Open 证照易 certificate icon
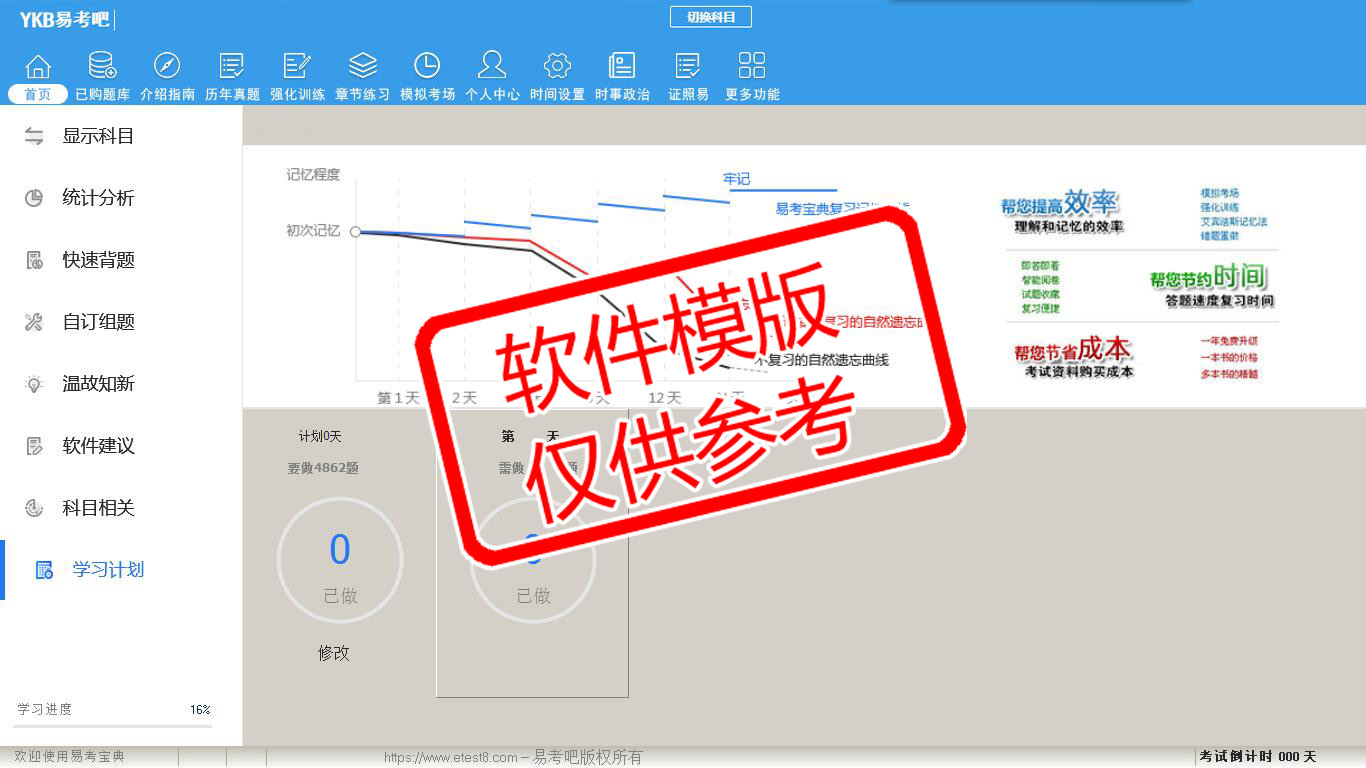1366x768 pixels. 688,67
